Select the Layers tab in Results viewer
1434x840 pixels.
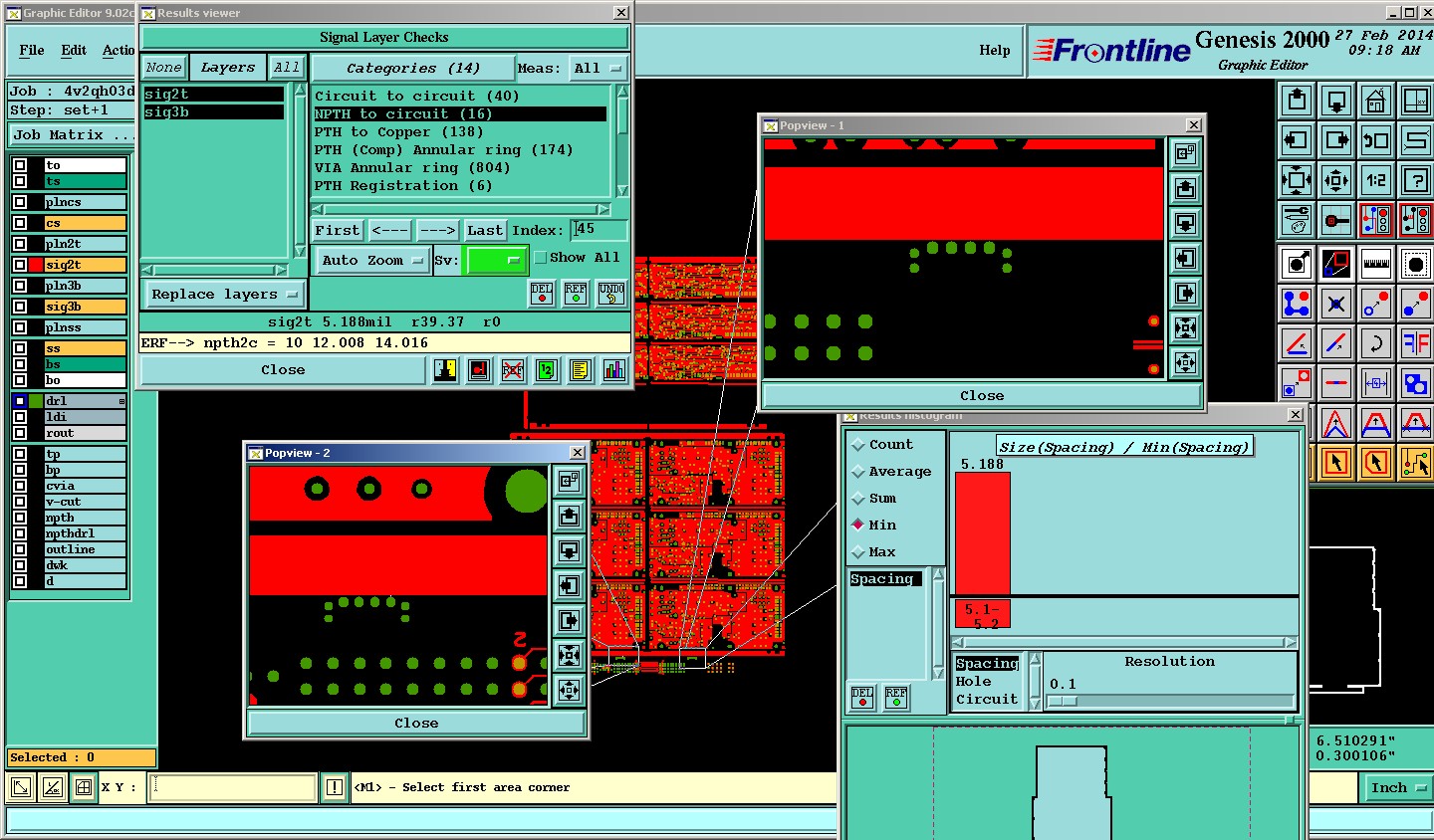coord(228,68)
